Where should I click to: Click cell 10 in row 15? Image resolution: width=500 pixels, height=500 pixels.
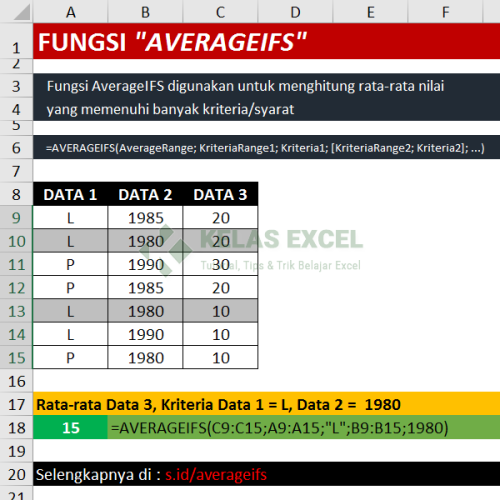click(x=220, y=357)
